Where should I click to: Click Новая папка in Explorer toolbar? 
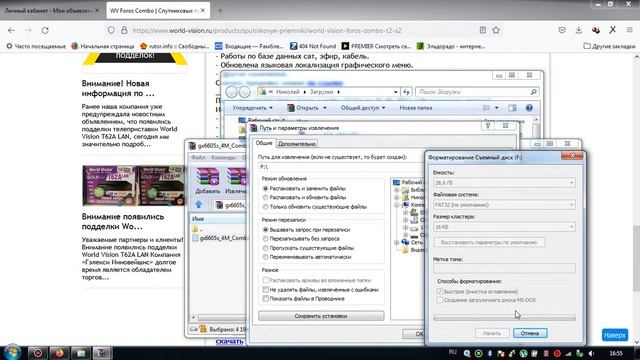(416, 108)
